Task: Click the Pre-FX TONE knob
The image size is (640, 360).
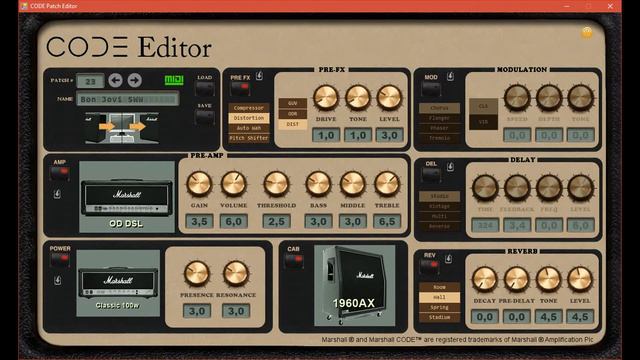Action: click(358, 98)
